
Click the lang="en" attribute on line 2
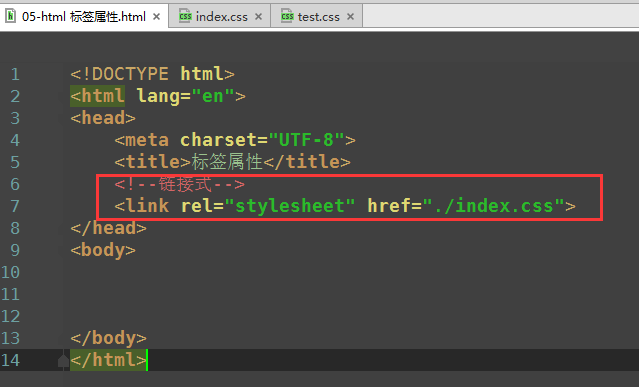tap(186, 96)
